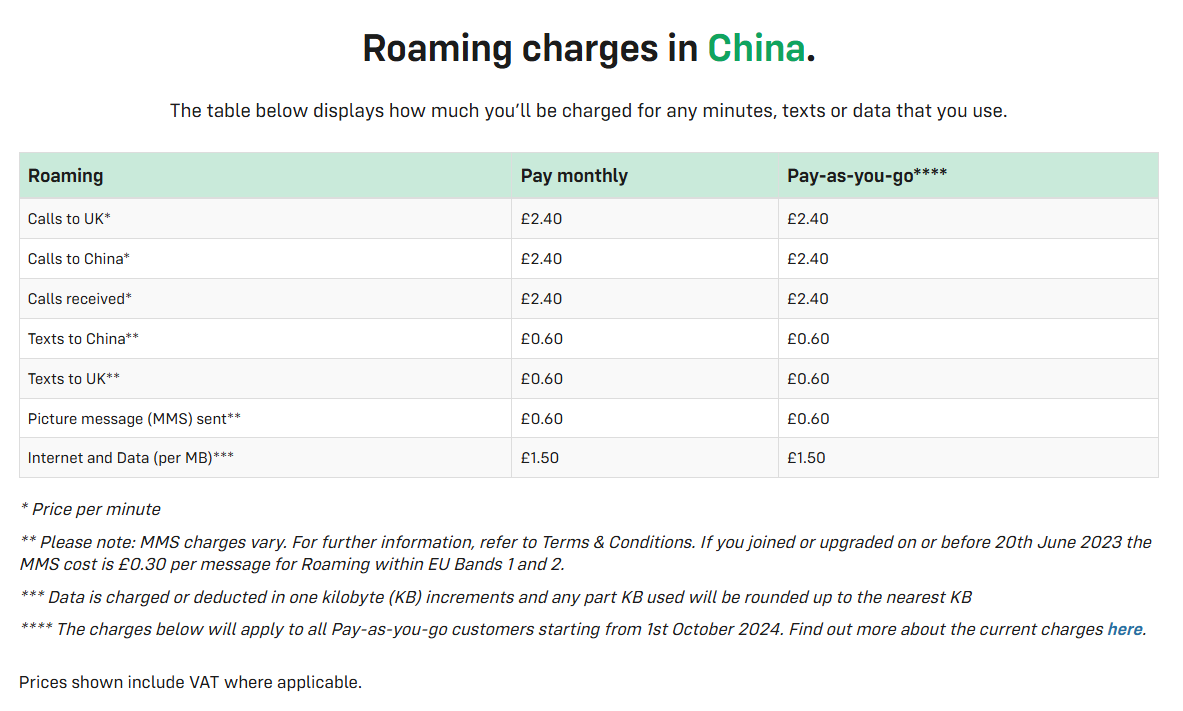
Task: Click the data kilobyte increments footnote
Action: click(496, 597)
